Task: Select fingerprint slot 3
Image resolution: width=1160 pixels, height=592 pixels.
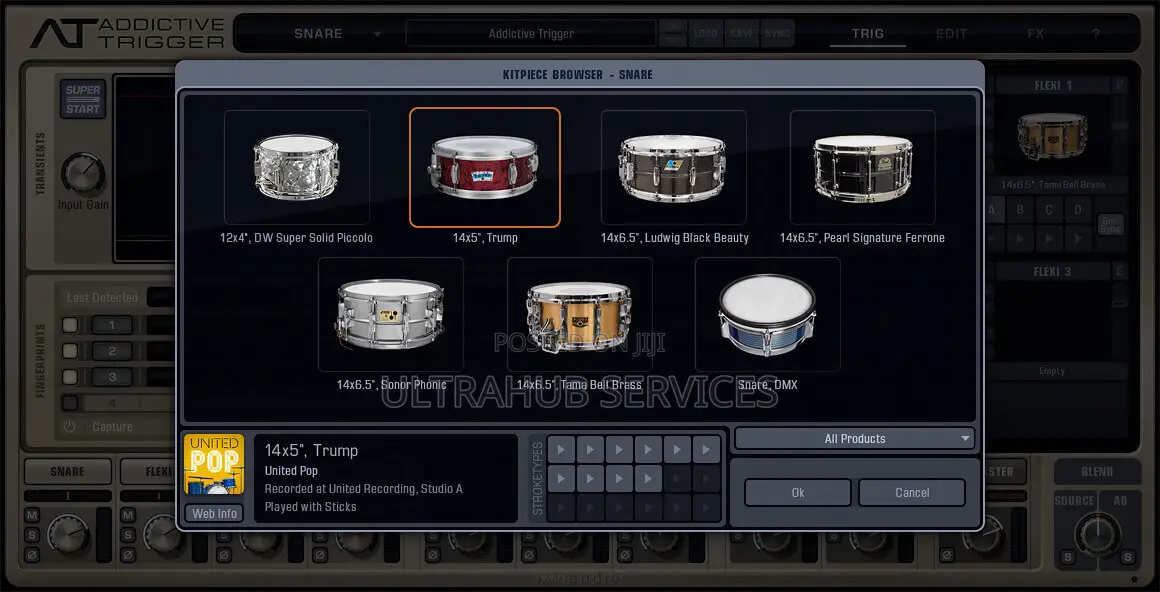Action: pos(112,377)
